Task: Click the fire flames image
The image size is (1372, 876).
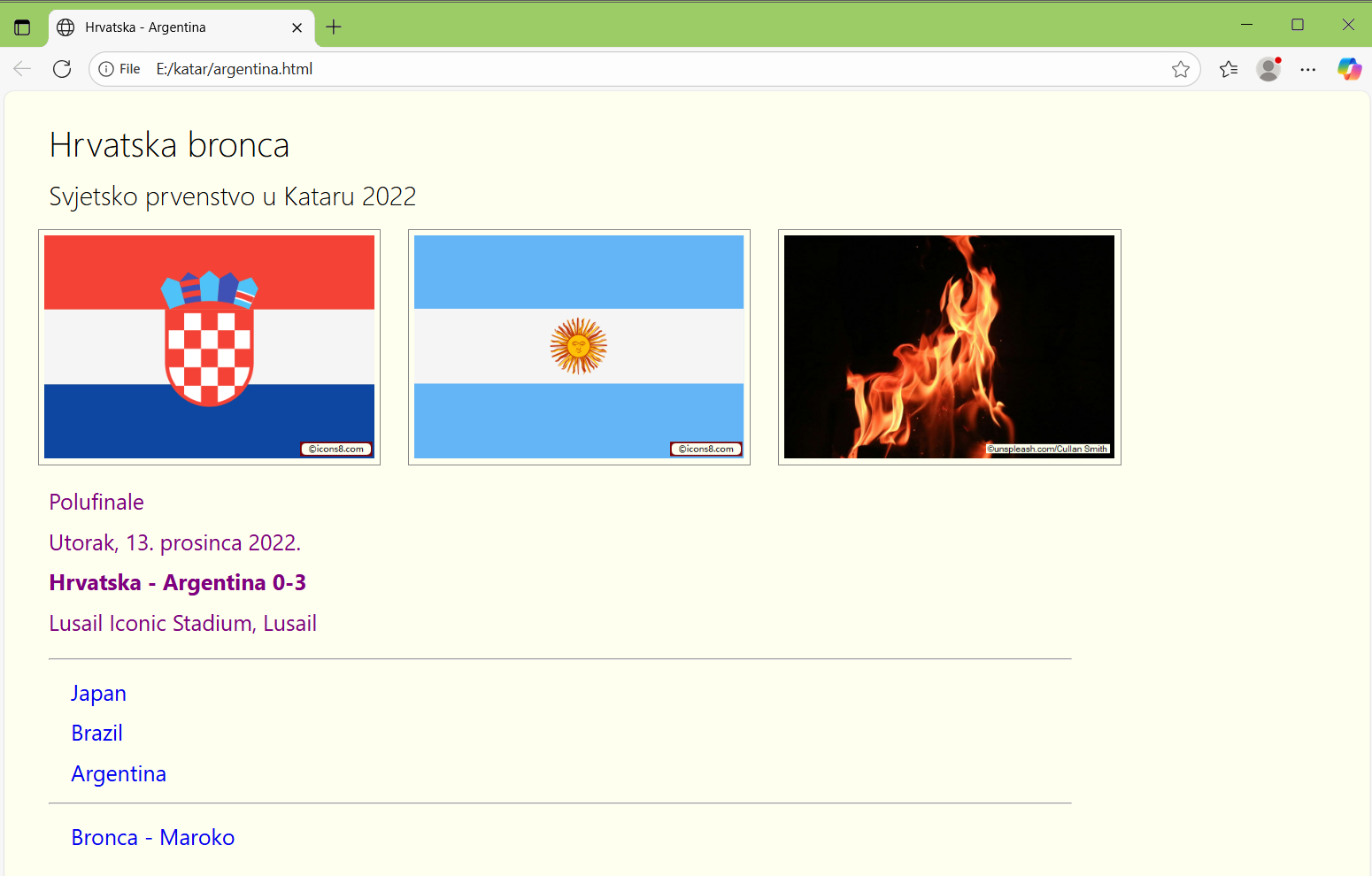Action: pos(949,347)
